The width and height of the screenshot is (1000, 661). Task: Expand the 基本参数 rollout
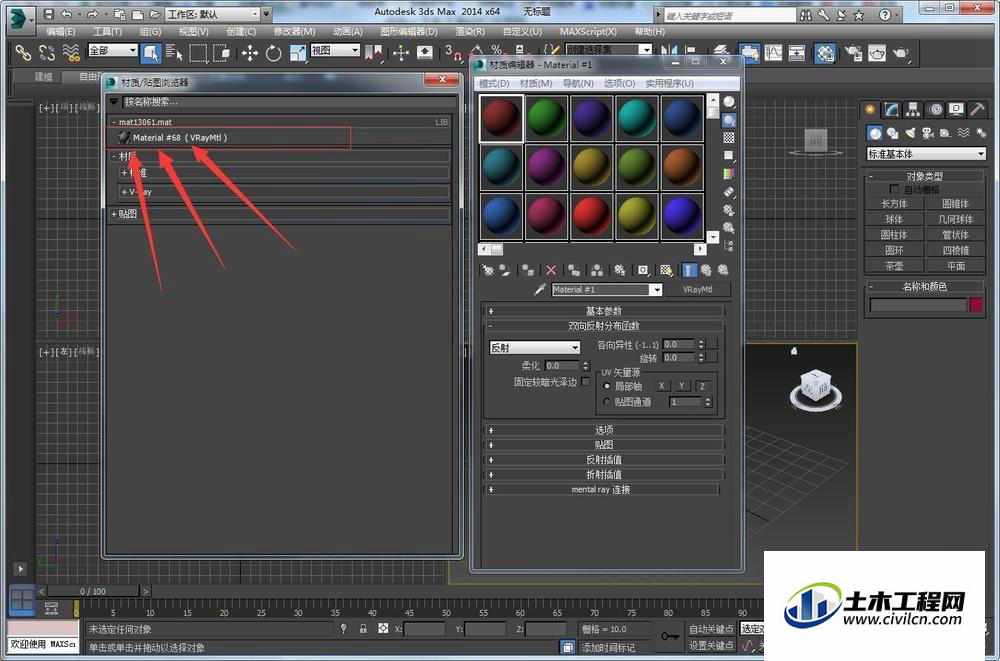(x=604, y=311)
